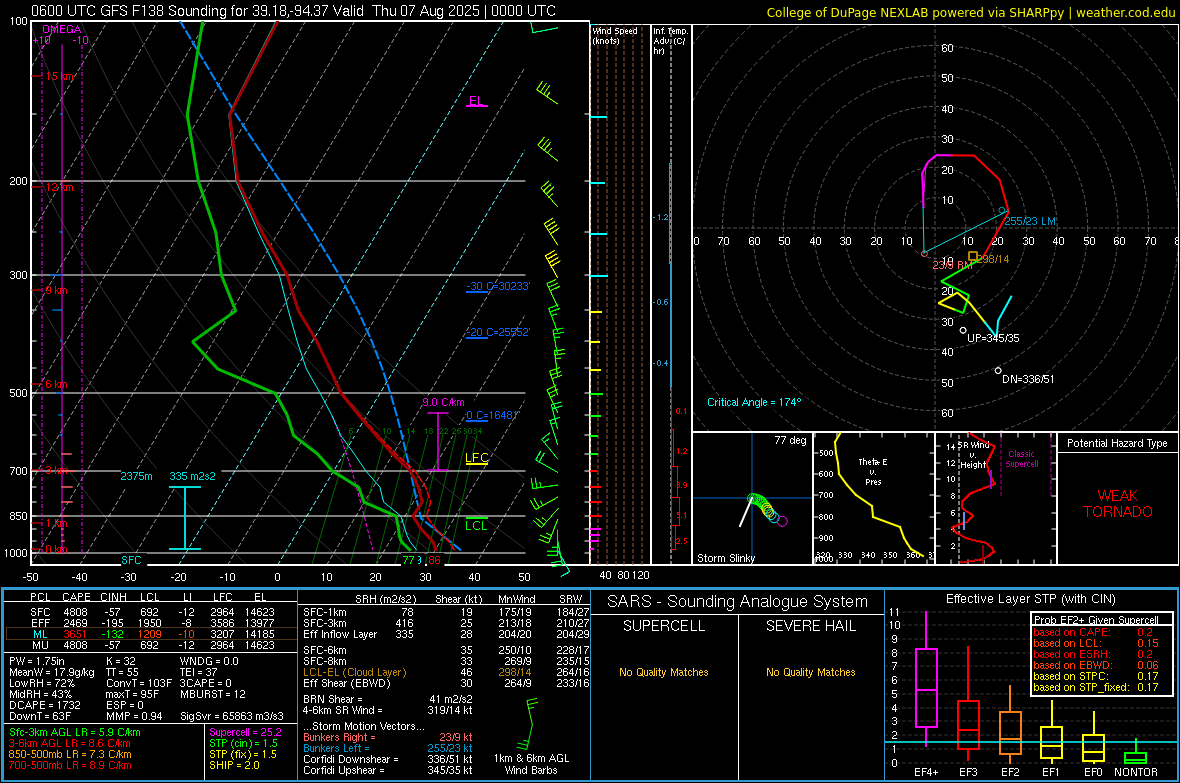Viewport: 1180px width, 783px height.
Task: Select the magenta EL level marker
Action: click(476, 101)
